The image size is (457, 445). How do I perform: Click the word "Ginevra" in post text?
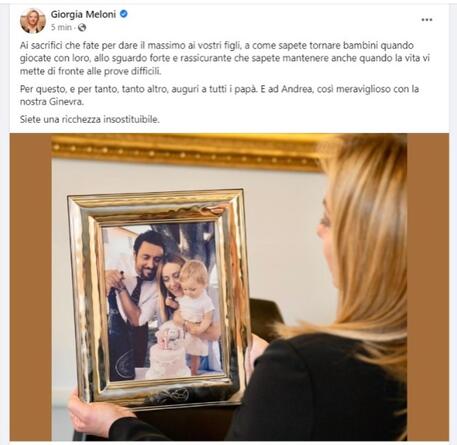click(x=66, y=102)
